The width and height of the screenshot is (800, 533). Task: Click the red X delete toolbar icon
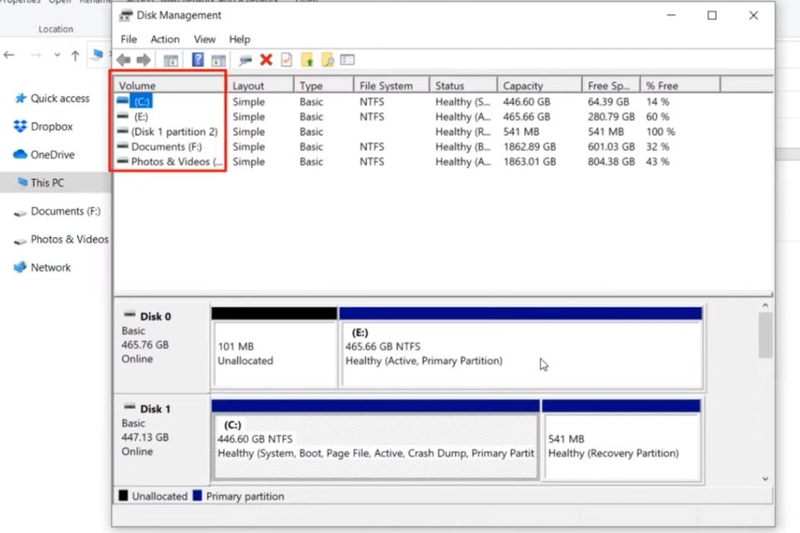tap(266, 60)
